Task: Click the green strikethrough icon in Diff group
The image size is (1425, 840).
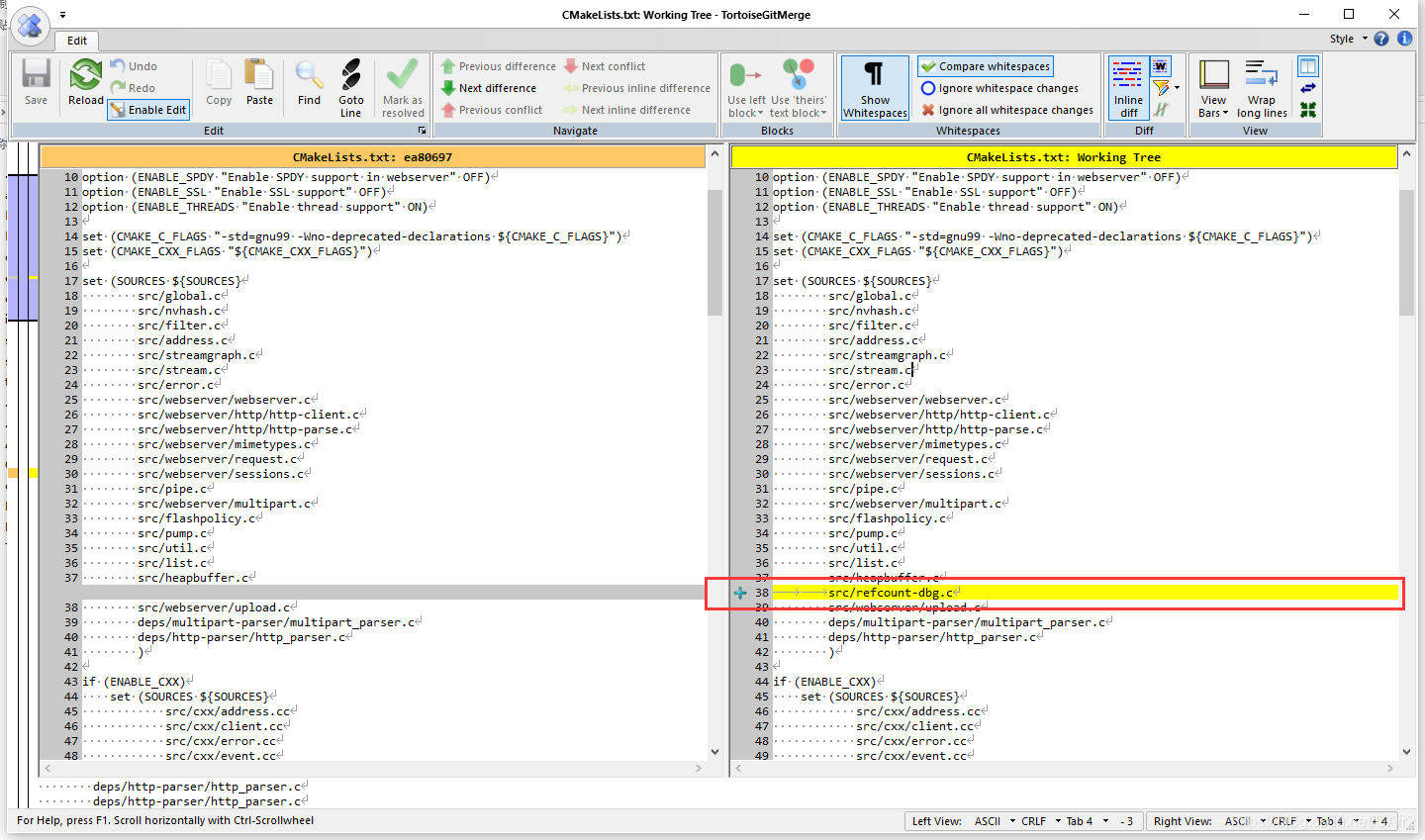Action: [1161, 110]
